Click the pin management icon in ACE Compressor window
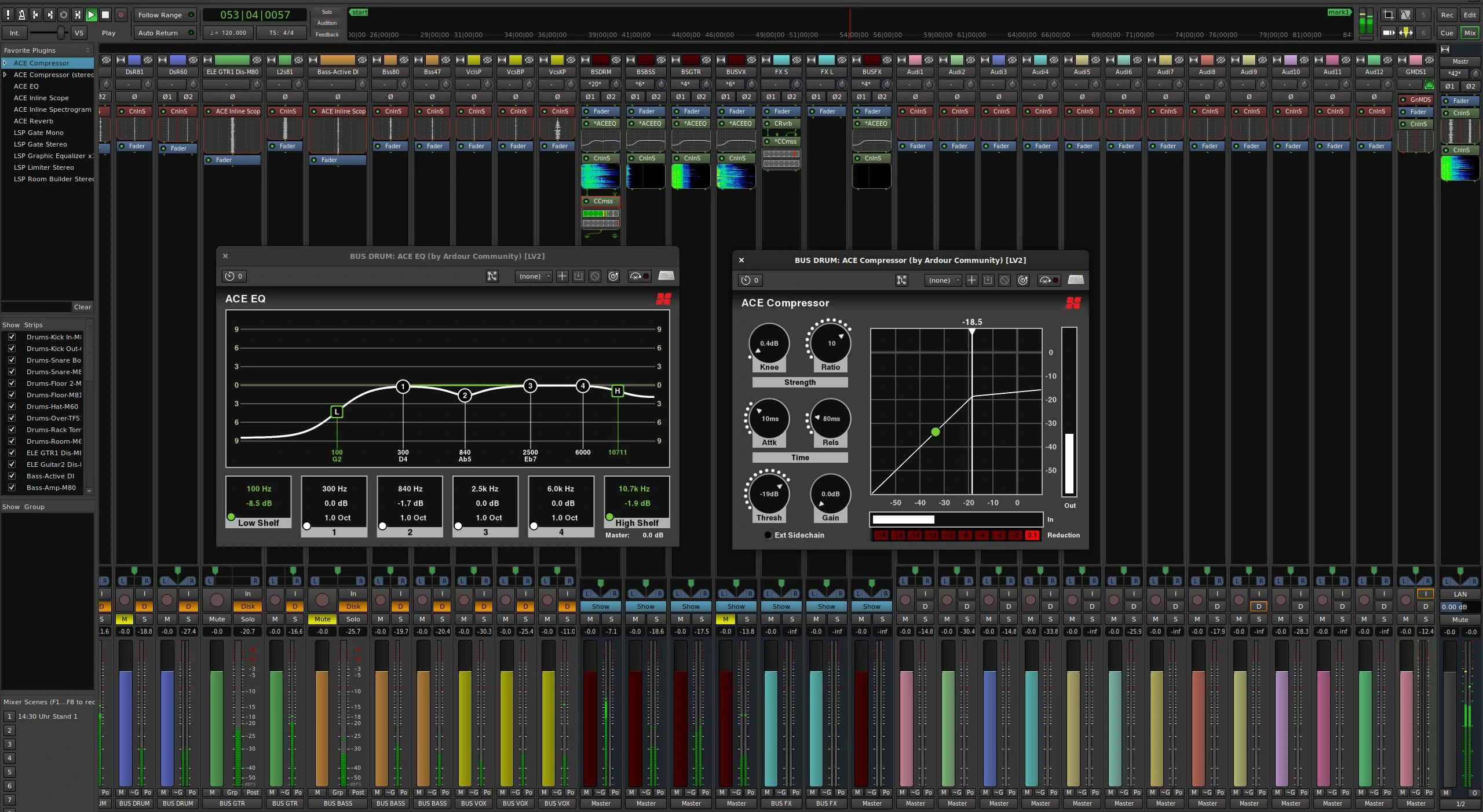 pyautogui.click(x=901, y=280)
